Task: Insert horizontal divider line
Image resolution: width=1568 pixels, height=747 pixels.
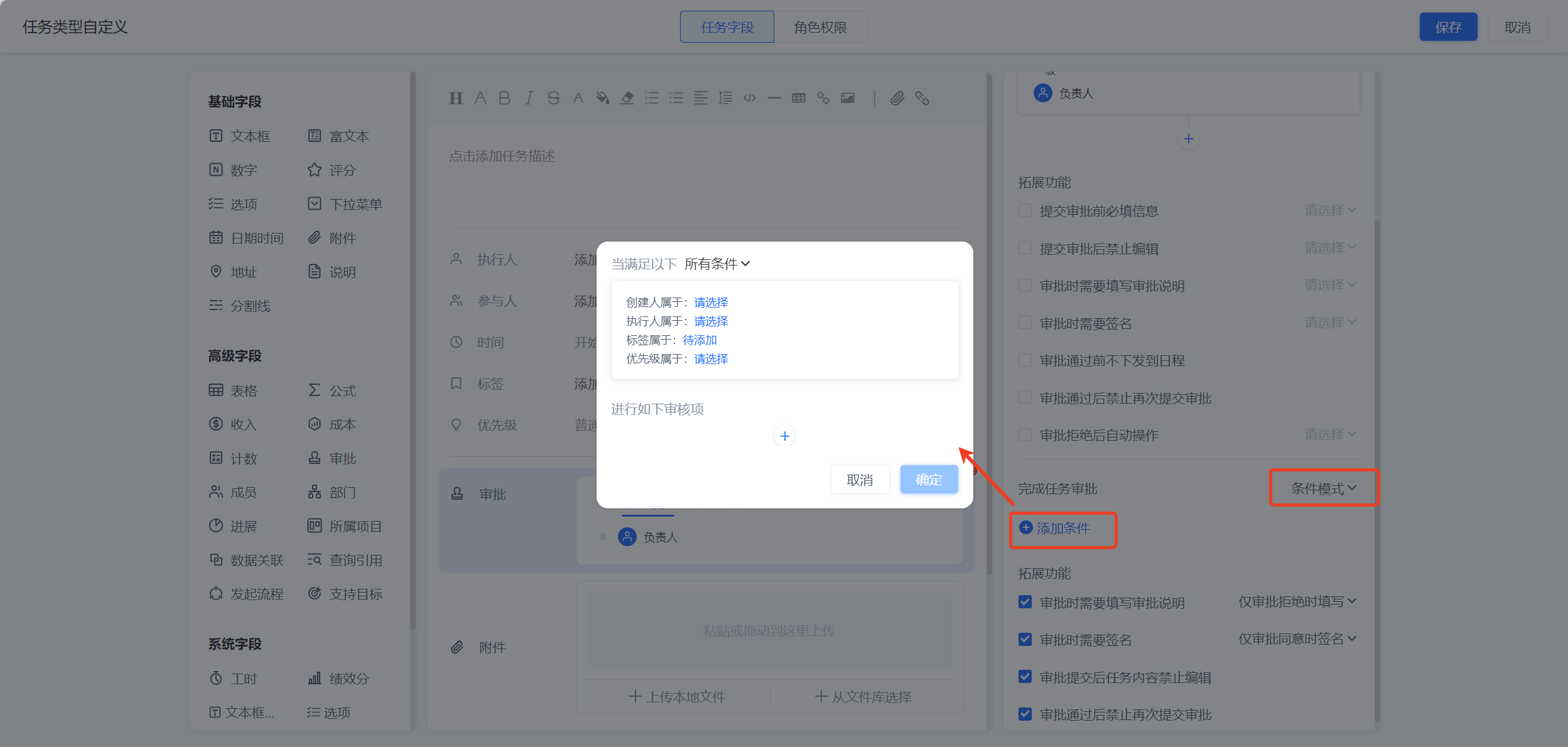Action: click(x=774, y=98)
